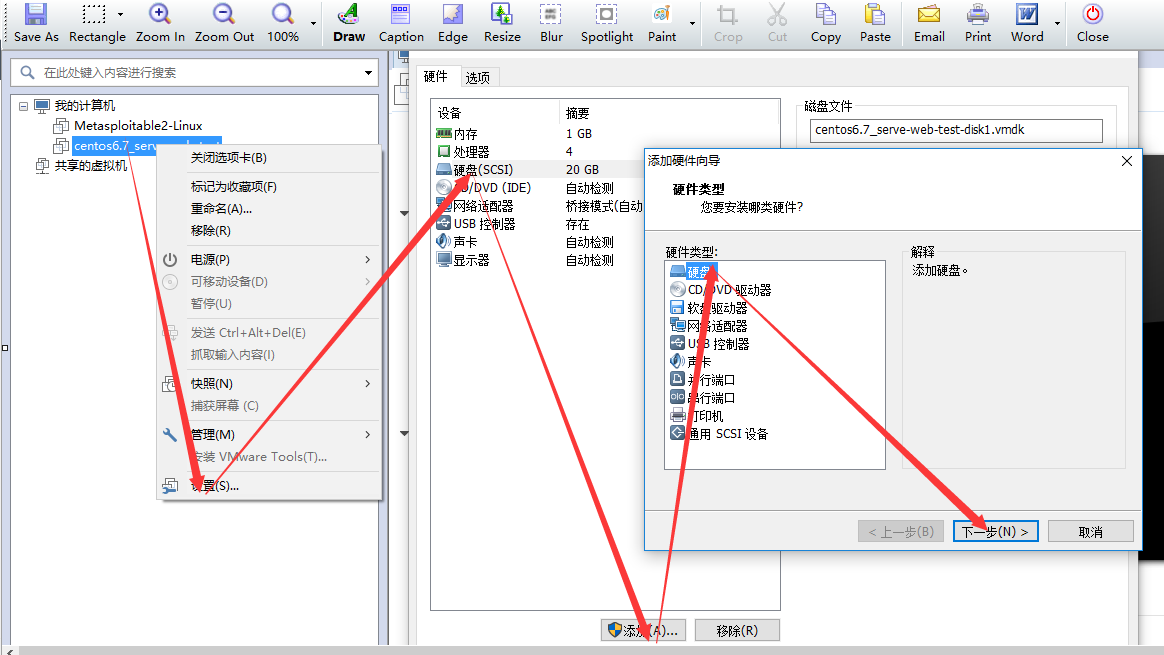
Task: Select USB 控制器 in the wizard list
Action: coord(710,344)
